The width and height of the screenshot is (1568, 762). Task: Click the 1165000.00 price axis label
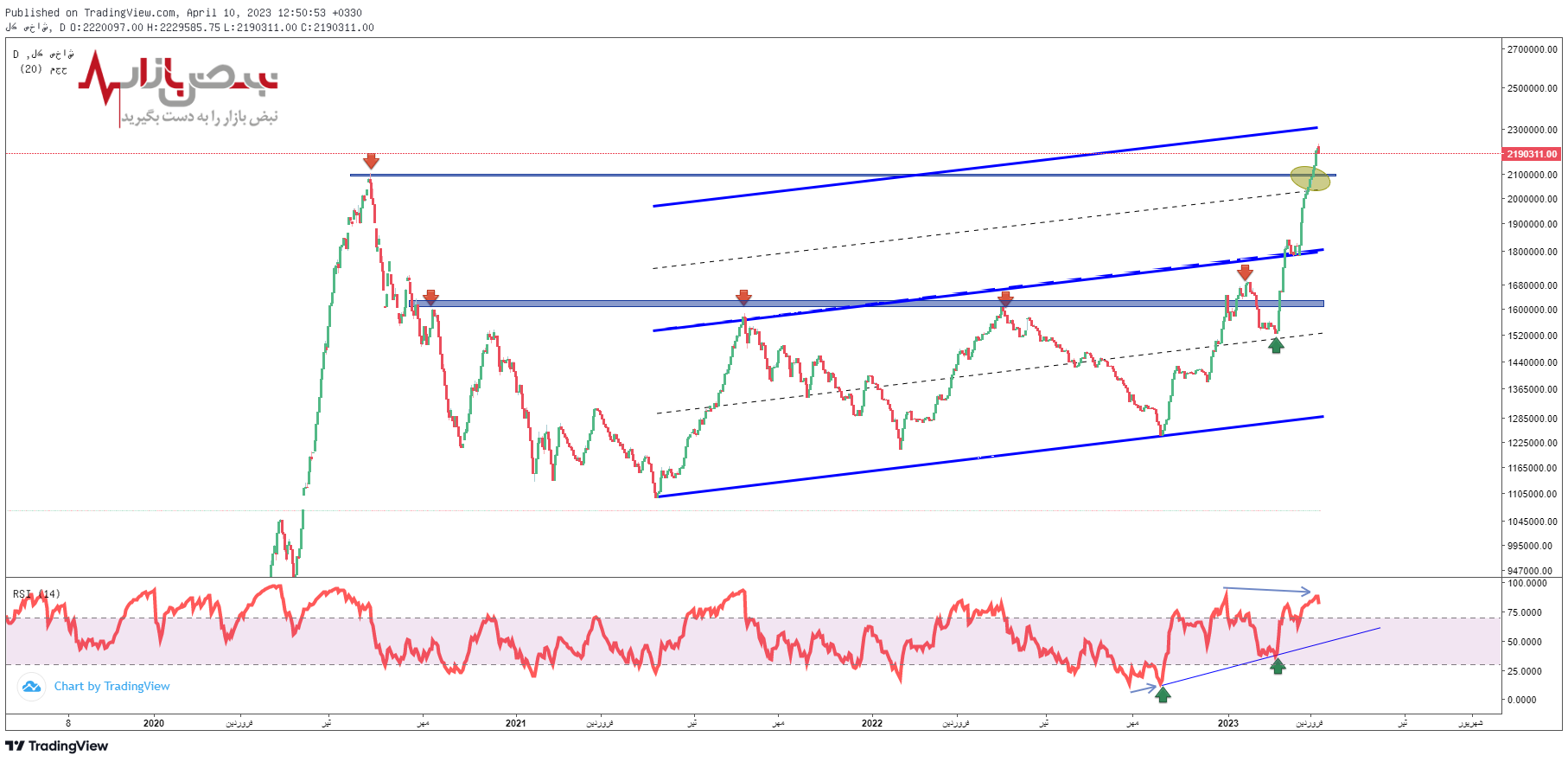pos(1532,468)
